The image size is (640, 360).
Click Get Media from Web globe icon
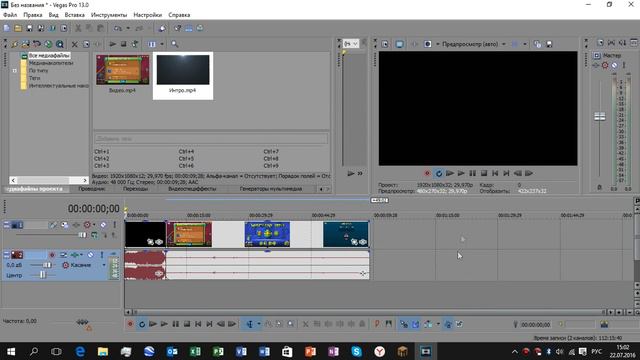(x=49, y=44)
